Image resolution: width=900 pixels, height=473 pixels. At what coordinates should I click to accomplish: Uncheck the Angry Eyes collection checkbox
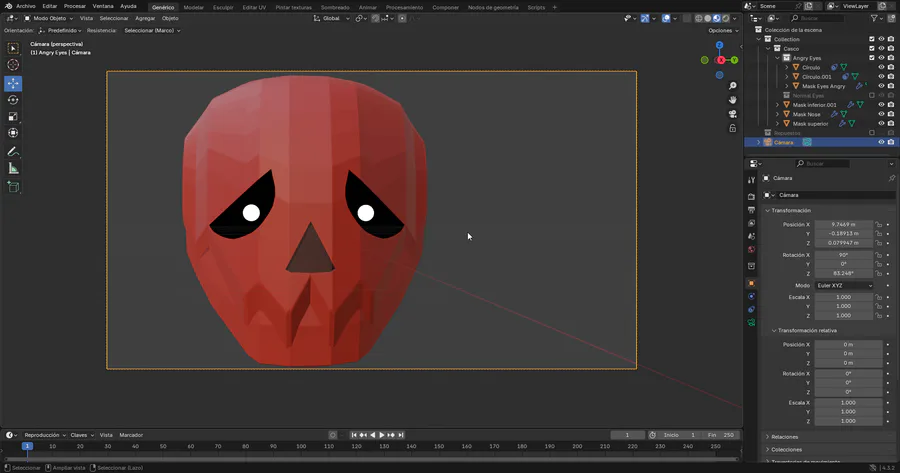point(872,58)
